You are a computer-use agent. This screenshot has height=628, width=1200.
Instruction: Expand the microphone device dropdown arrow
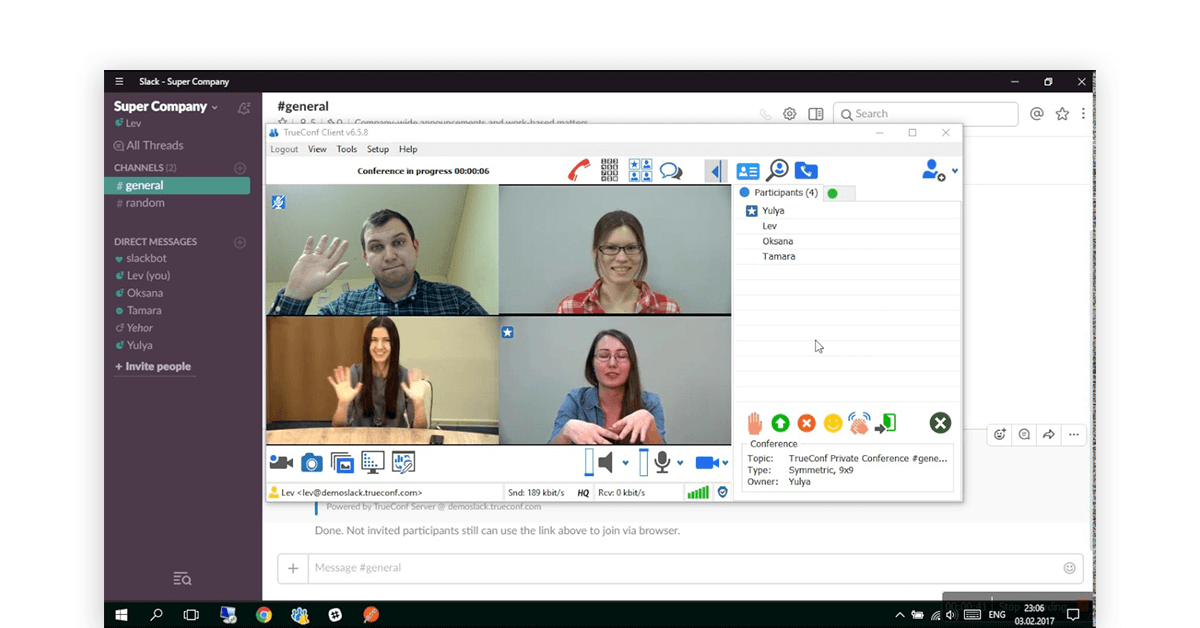point(680,463)
